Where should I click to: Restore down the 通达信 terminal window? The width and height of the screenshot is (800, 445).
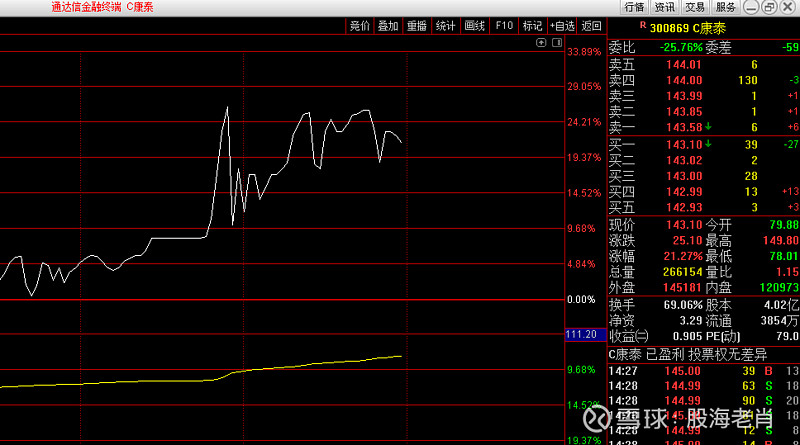coord(769,7)
